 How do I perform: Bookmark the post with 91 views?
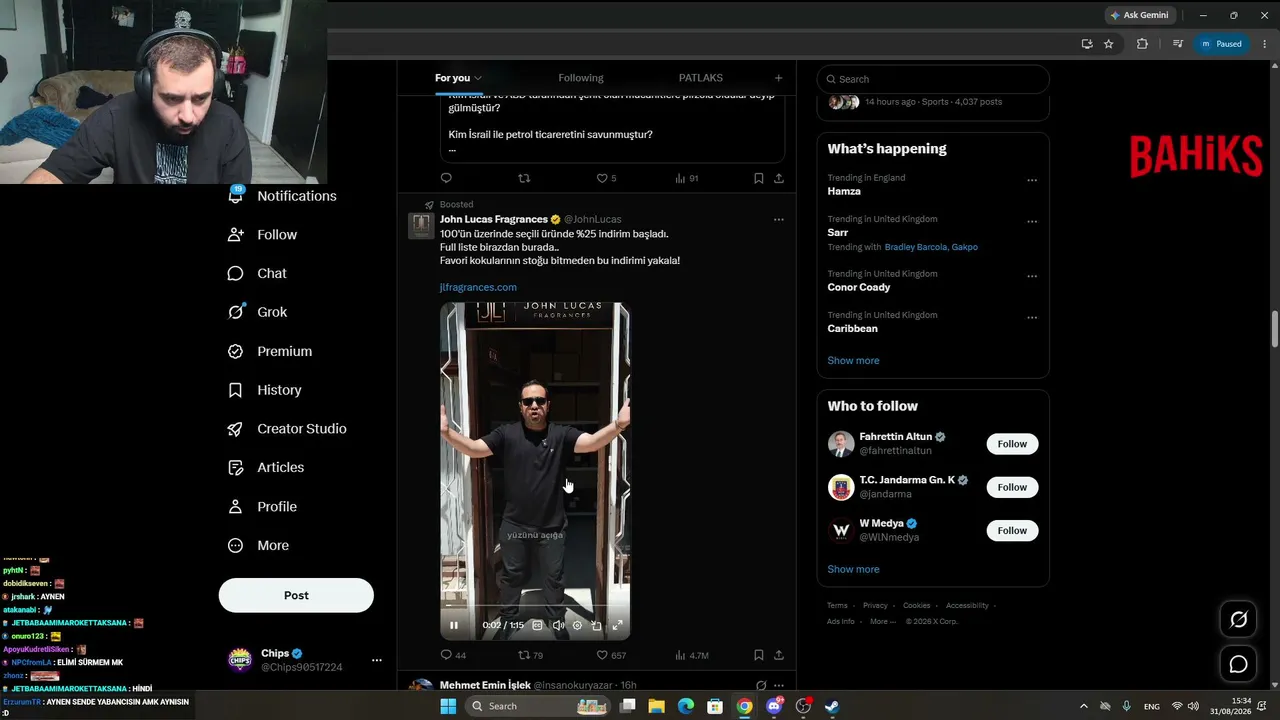pos(759,178)
